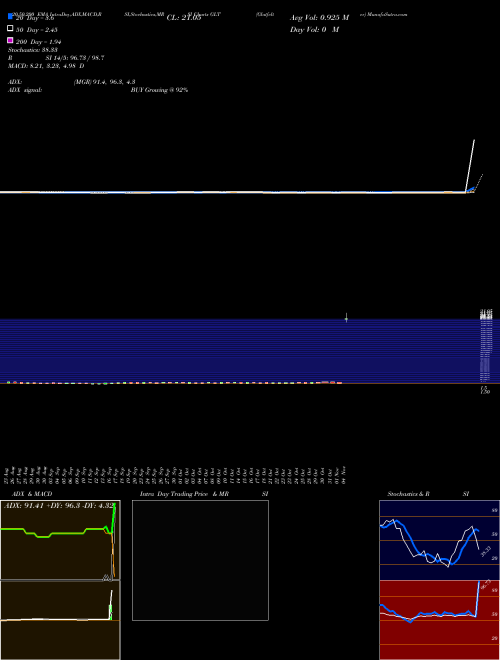
Task: Click the white 50 Day EMA legend swatch
Action: click(10, 29)
